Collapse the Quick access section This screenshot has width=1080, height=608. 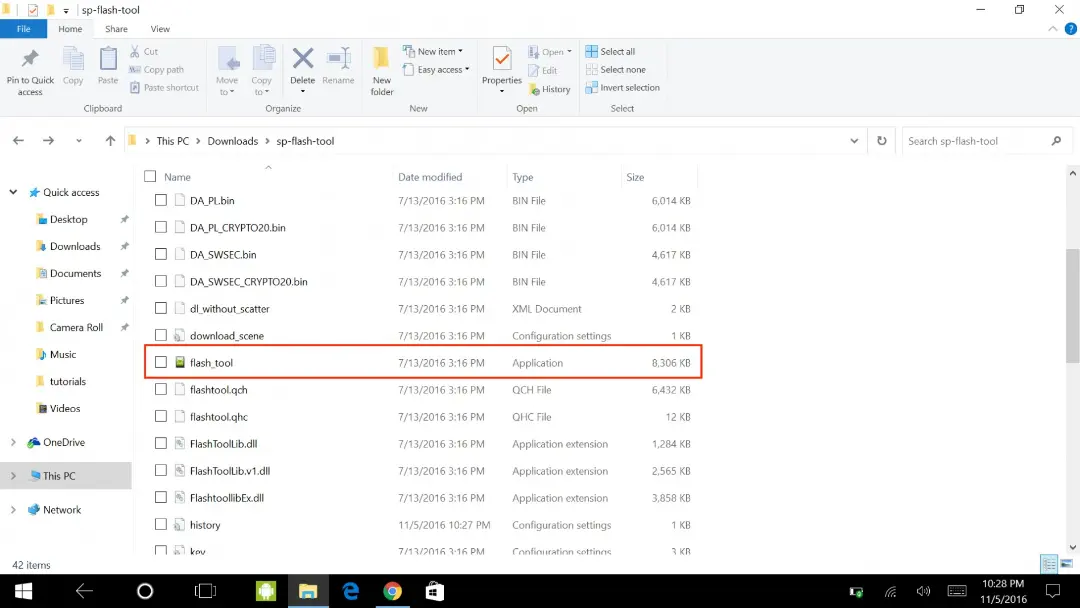tap(13, 192)
